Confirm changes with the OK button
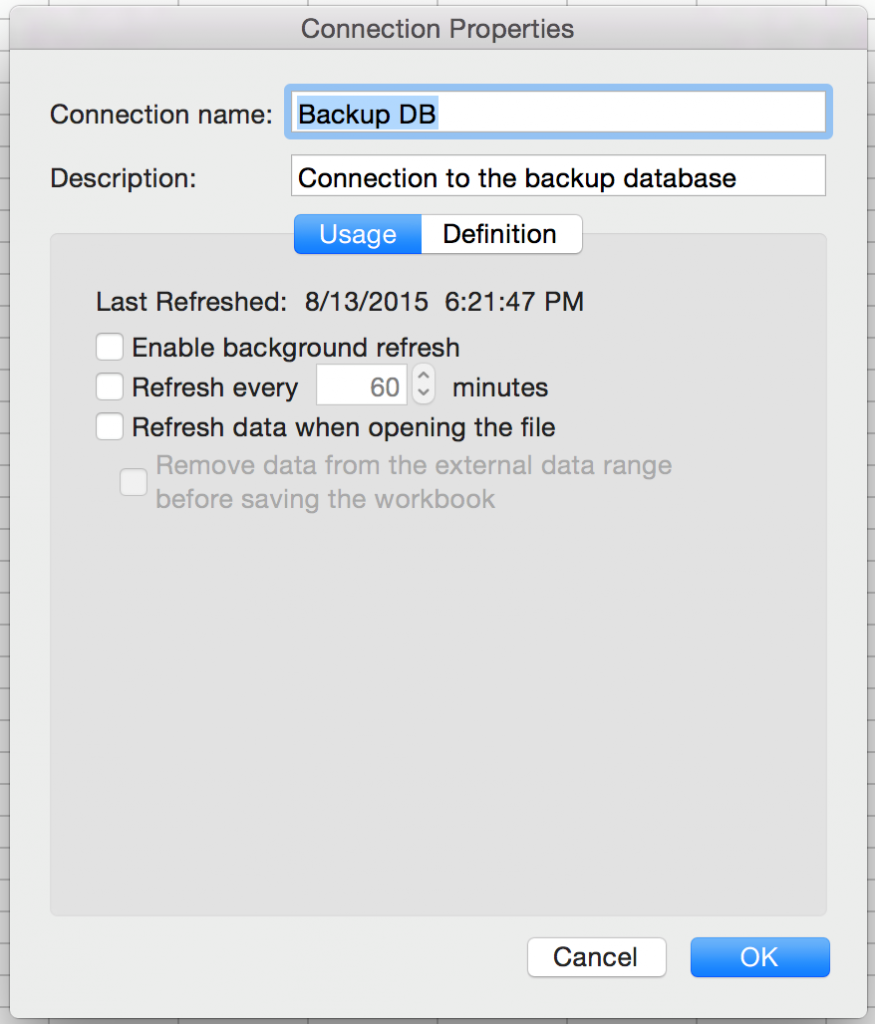 [x=759, y=957]
